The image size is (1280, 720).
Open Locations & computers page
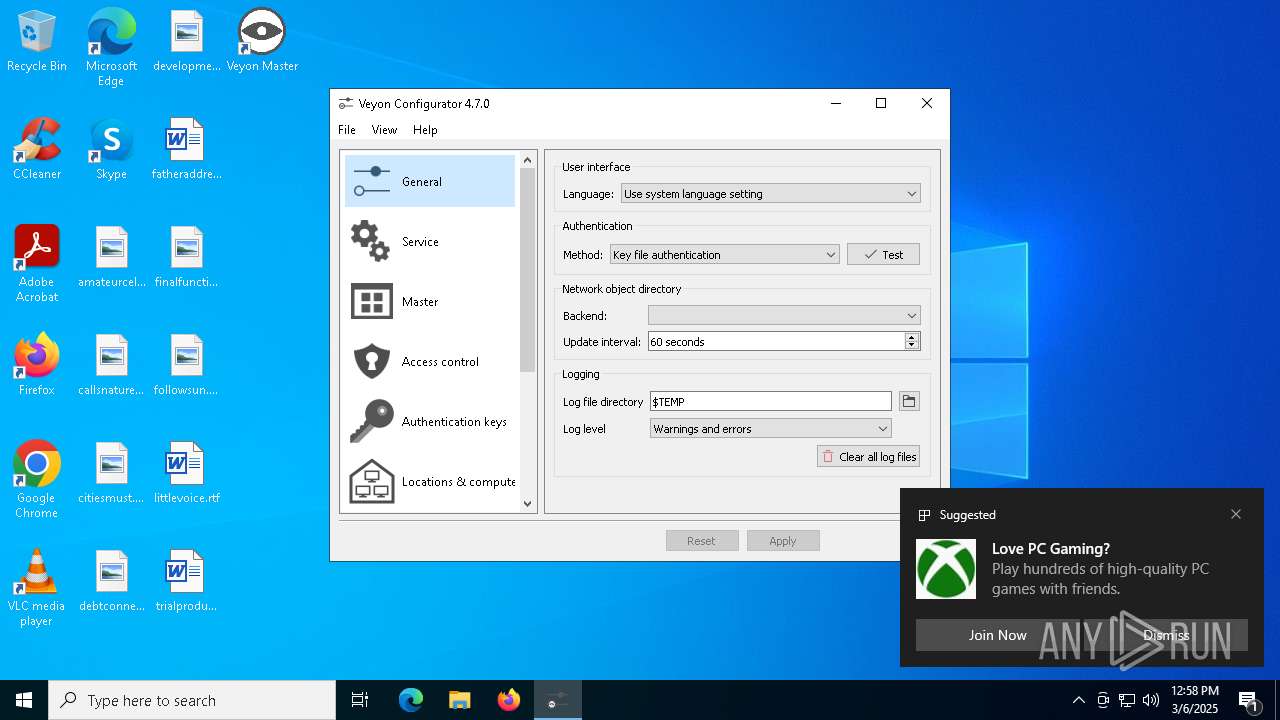coord(430,481)
